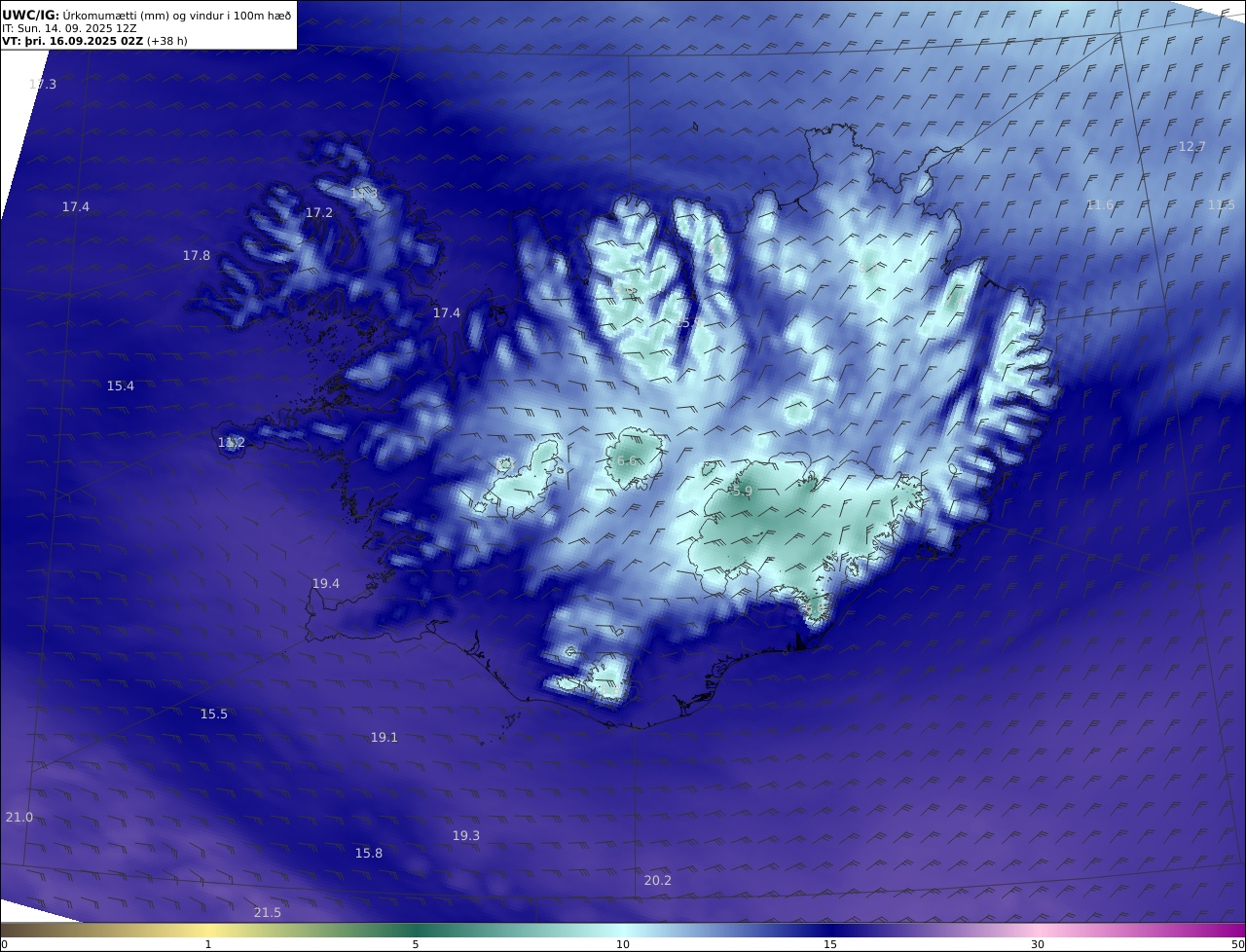Click the "VT: þri. 16.09.2025 02Z" valid time
1246x952 pixels.
click(73, 41)
